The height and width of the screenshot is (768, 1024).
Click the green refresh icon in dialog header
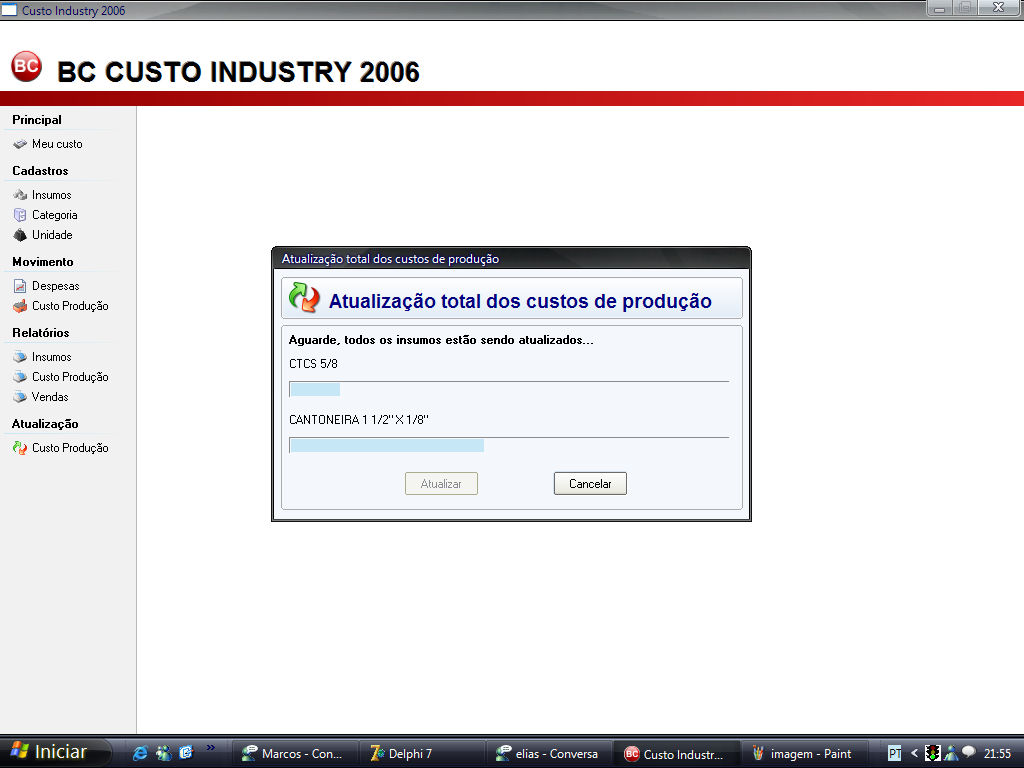pos(304,298)
